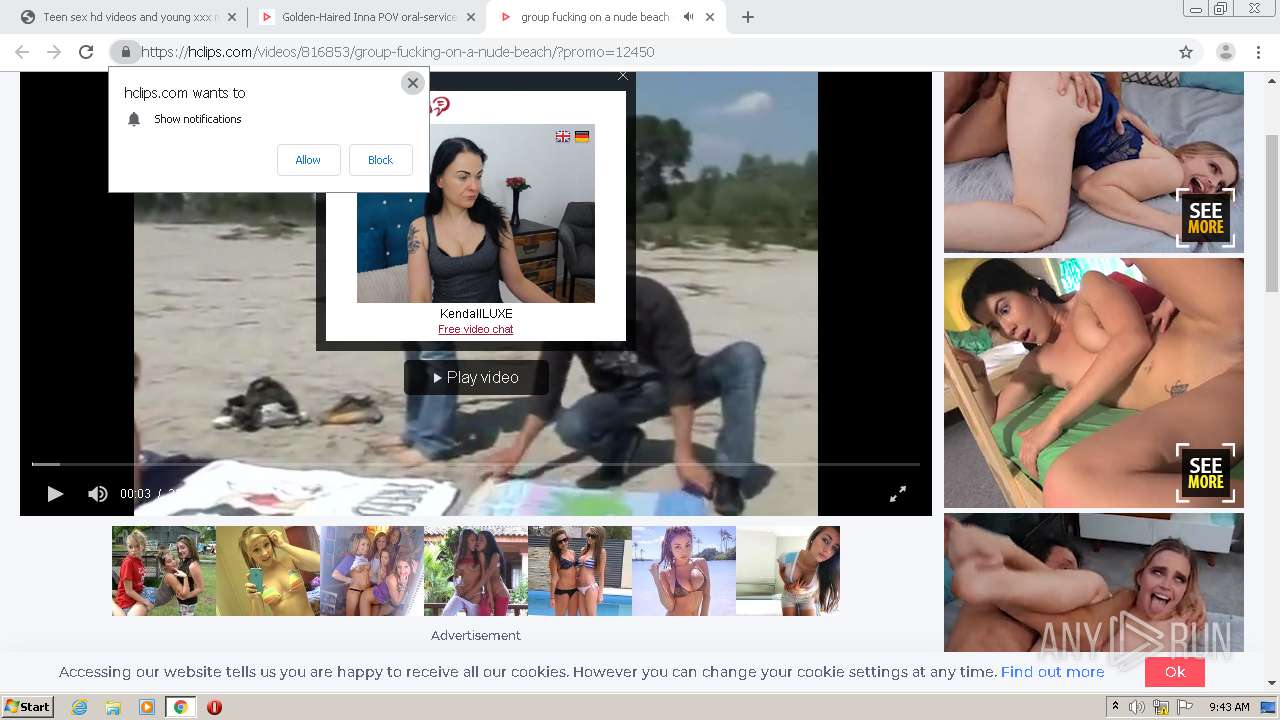1280x720 pixels.
Task: Reload the current page
Action: [86, 52]
